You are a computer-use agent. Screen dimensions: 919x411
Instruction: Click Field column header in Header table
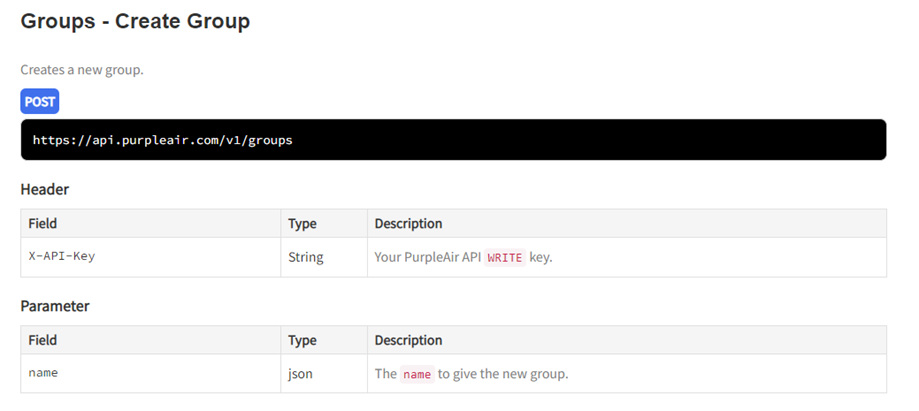[43, 223]
